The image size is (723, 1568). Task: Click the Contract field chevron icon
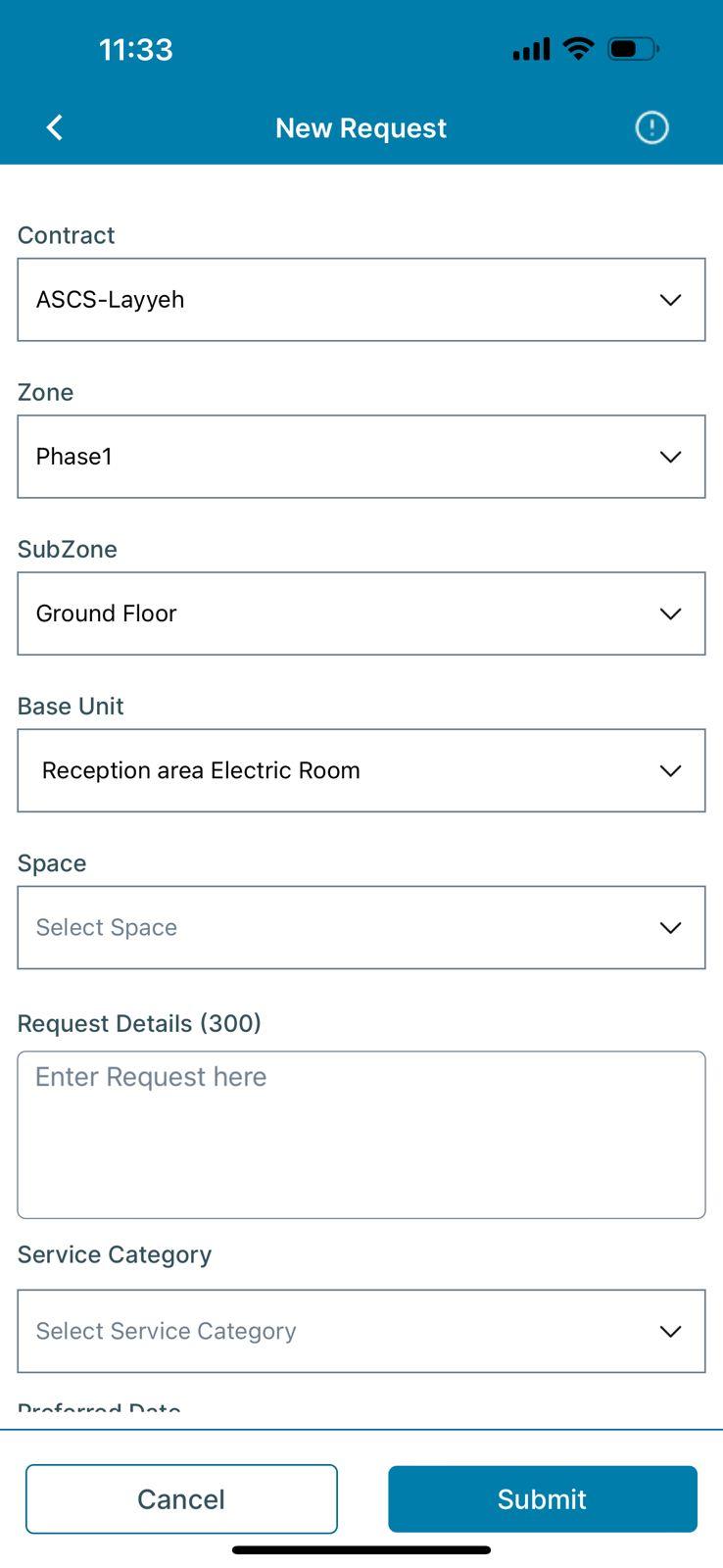pyautogui.click(x=670, y=300)
